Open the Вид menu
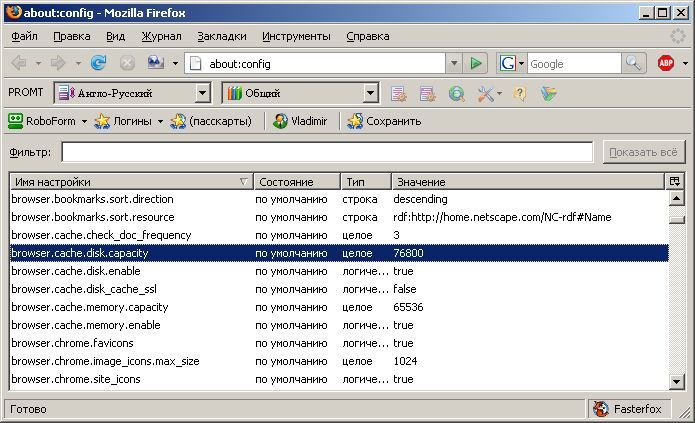This screenshot has height=423, width=695. (115, 36)
